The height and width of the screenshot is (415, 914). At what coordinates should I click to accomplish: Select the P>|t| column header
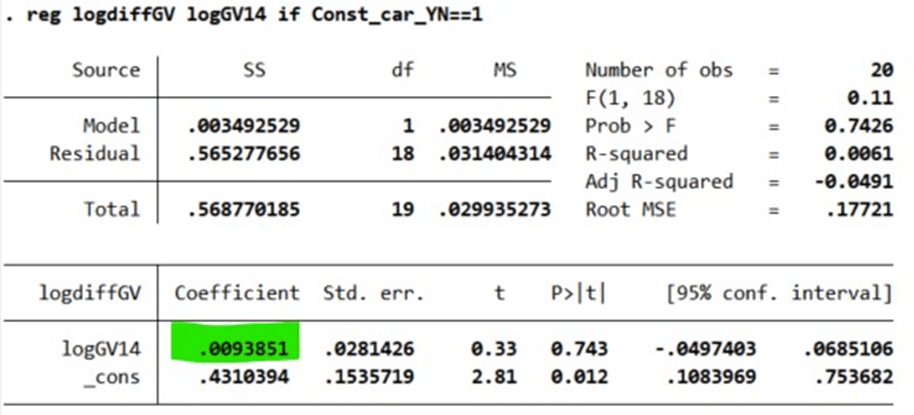[x=578, y=293]
